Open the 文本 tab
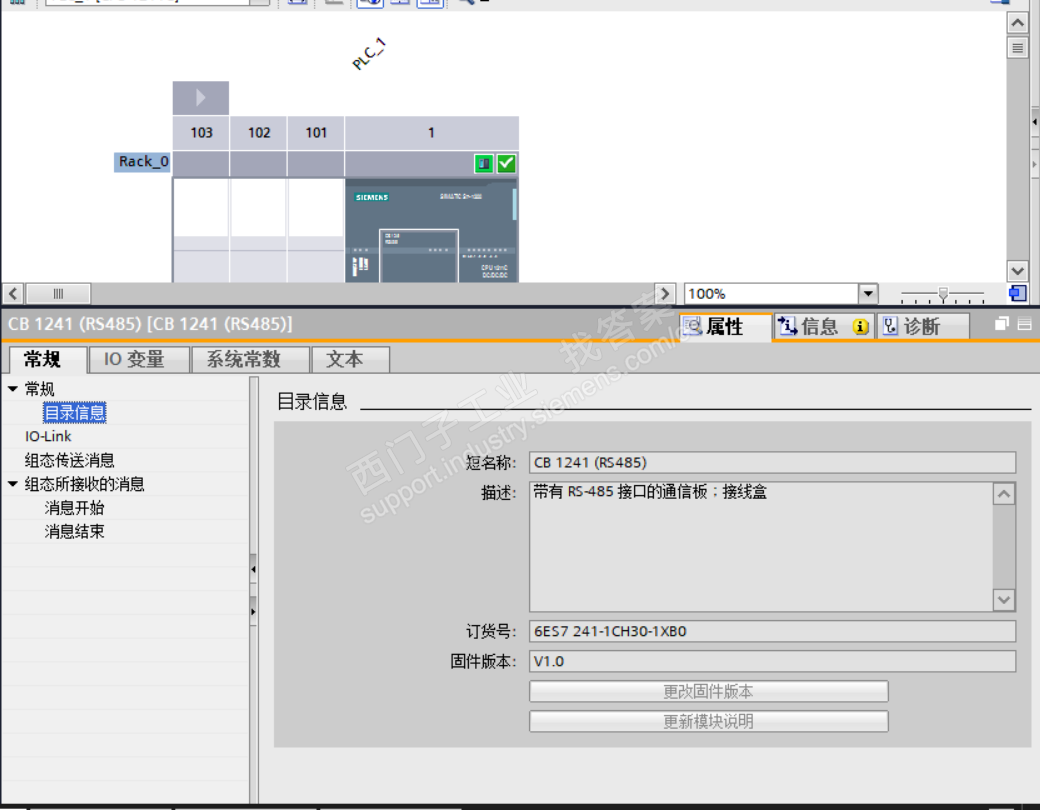Image resolution: width=1040 pixels, height=810 pixels. [350, 360]
